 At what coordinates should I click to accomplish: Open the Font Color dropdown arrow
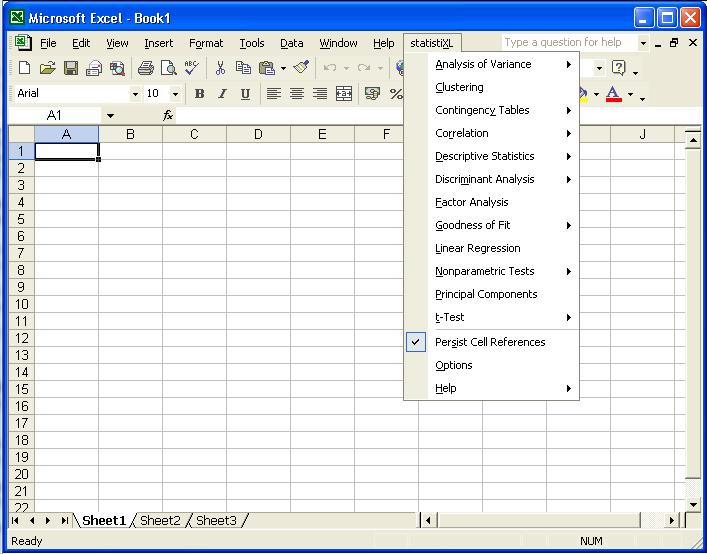630,94
